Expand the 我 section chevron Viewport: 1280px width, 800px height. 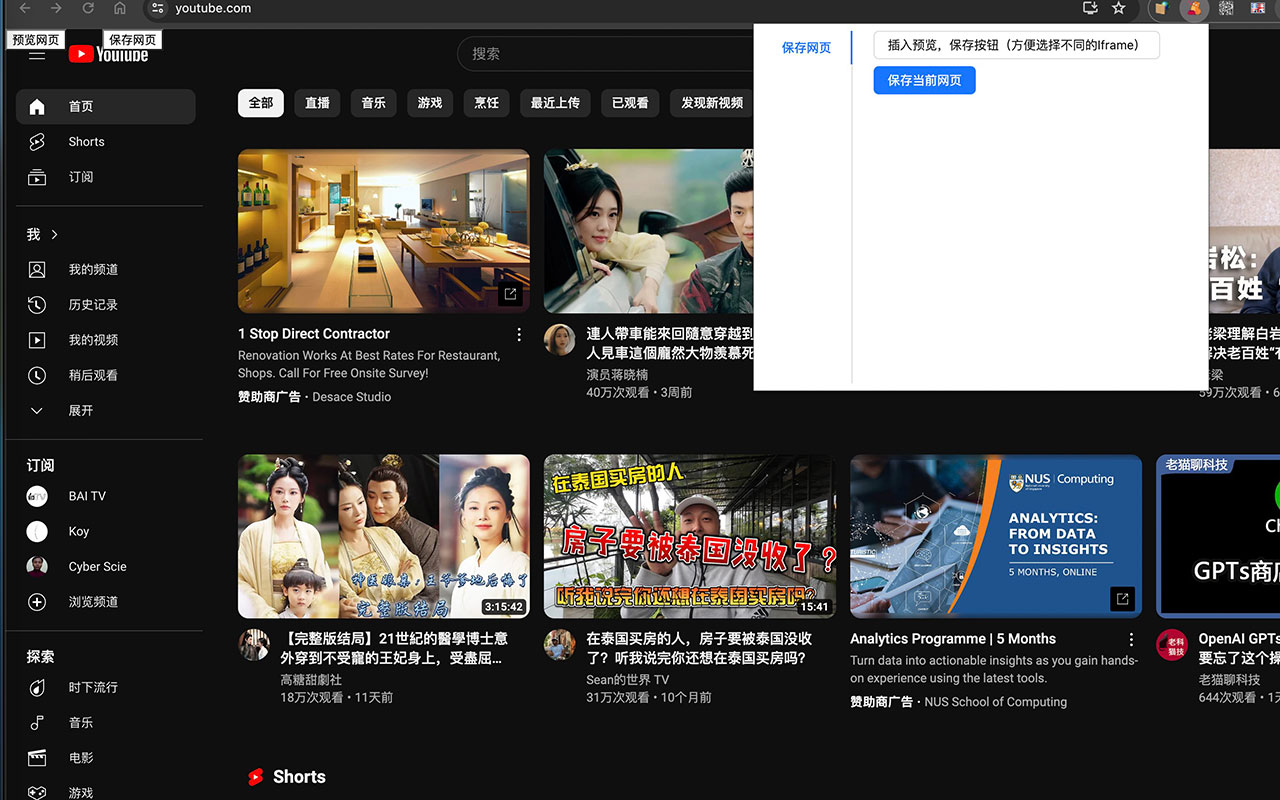click(55, 234)
